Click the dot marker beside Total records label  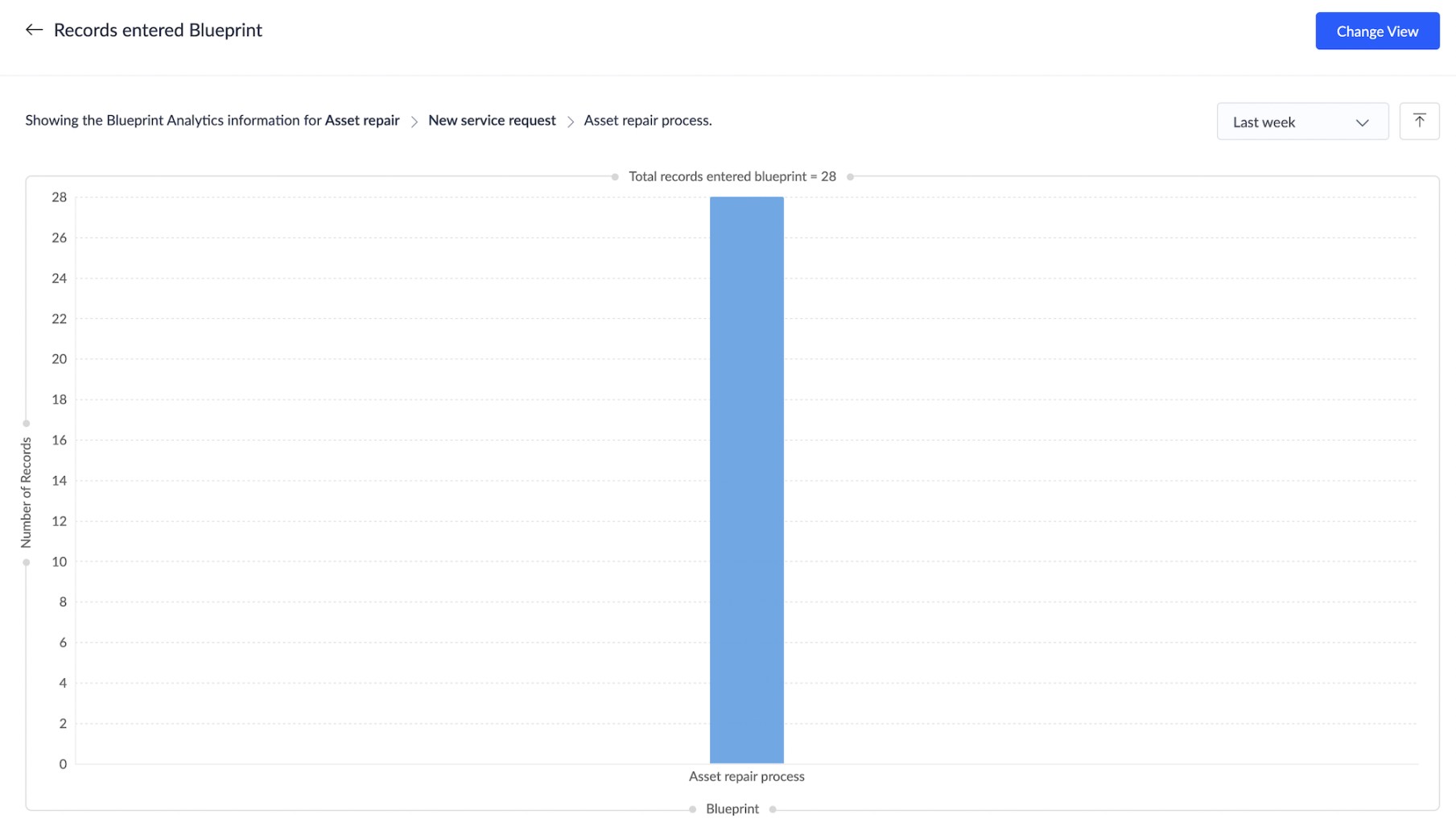pos(615,176)
